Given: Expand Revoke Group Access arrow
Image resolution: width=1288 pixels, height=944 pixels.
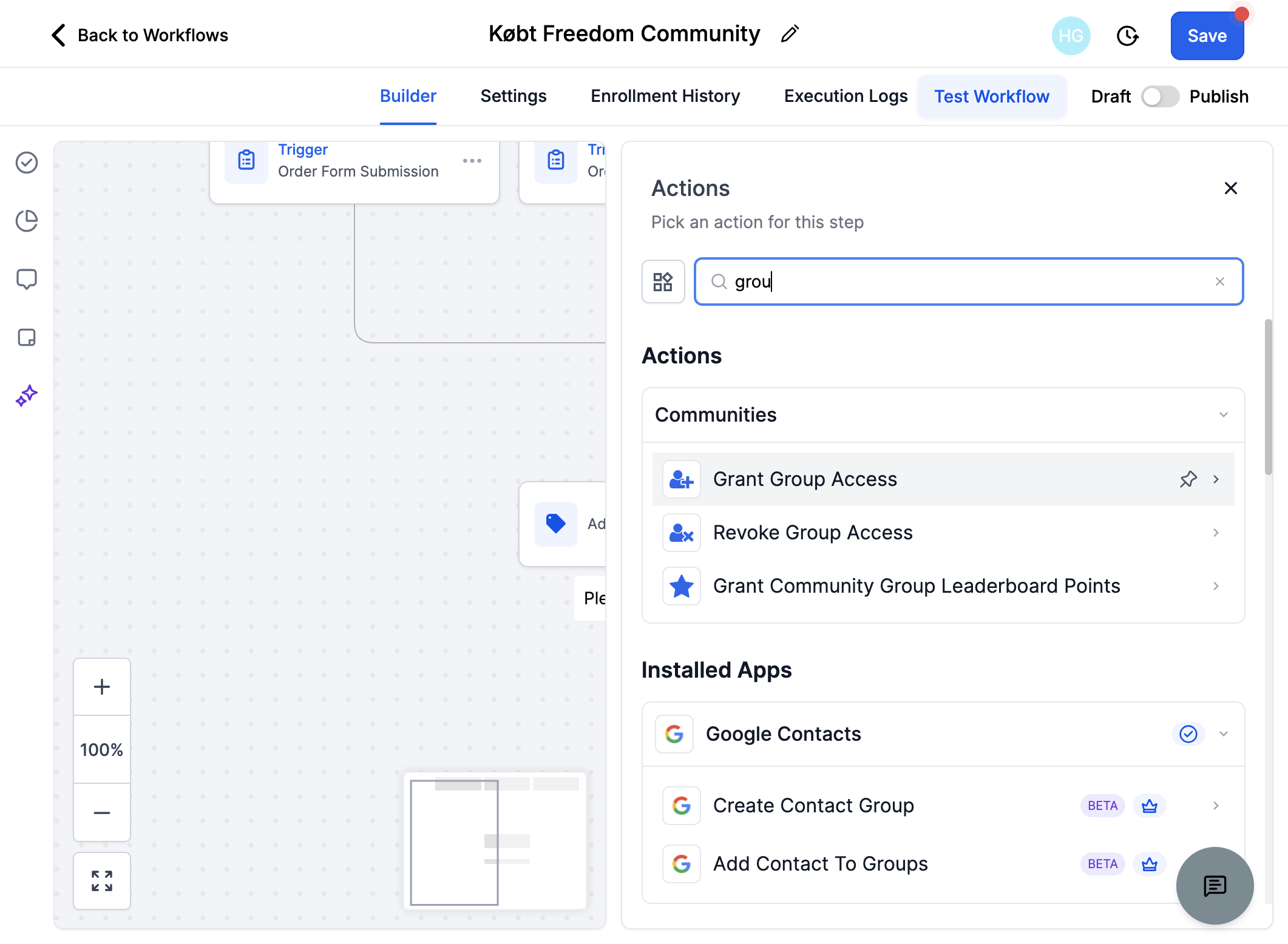Looking at the screenshot, I should (1216, 533).
